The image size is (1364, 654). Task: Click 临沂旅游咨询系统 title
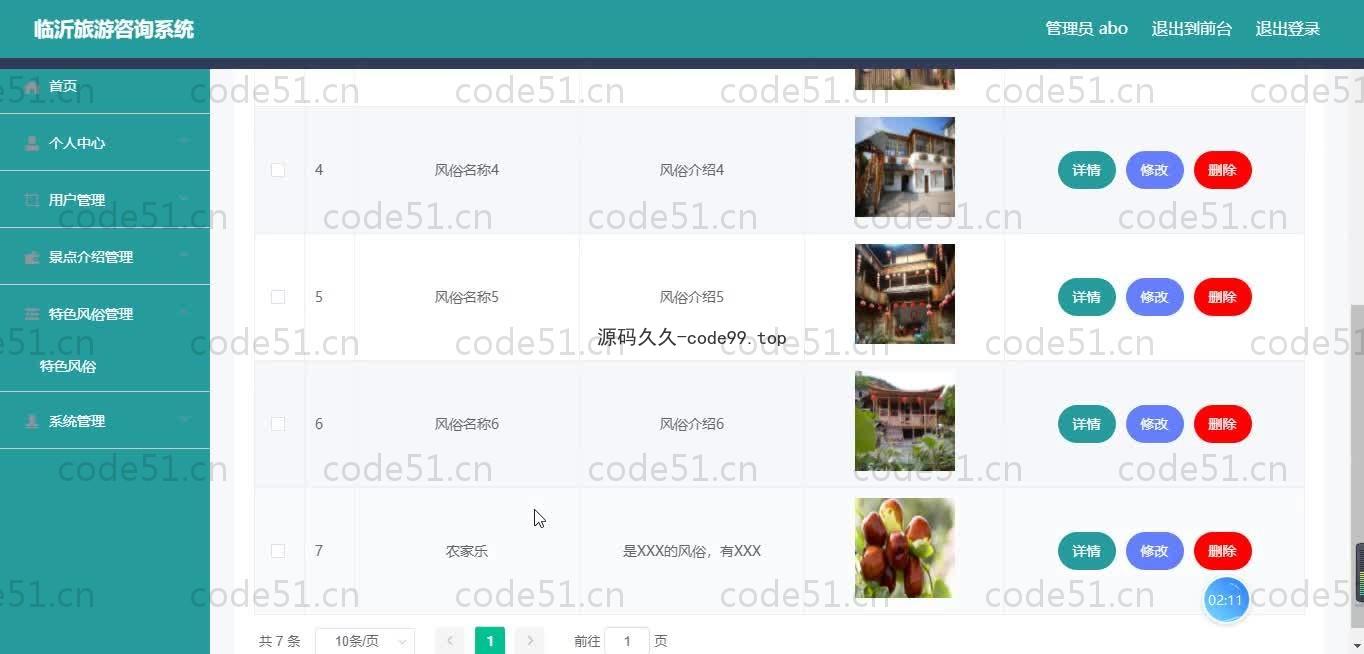click(x=114, y=30)
